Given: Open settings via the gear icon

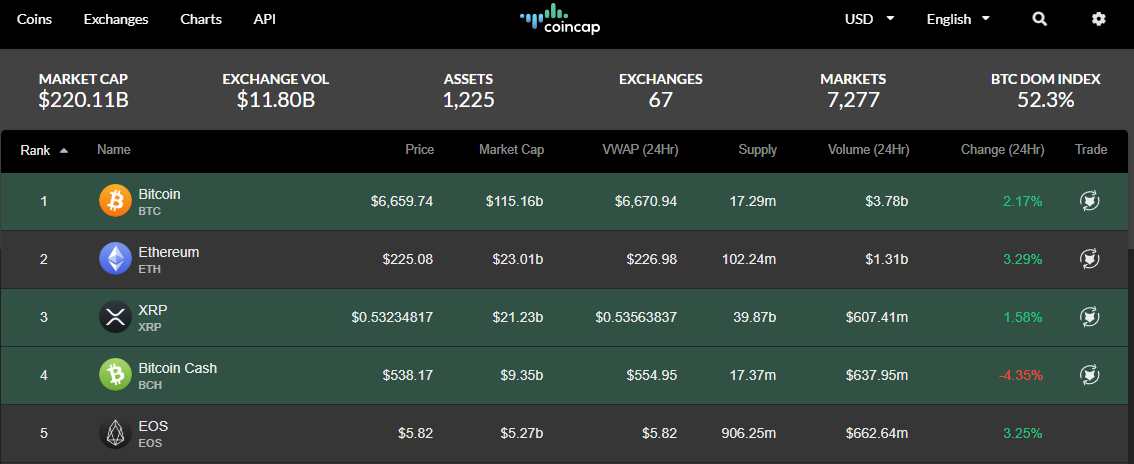Looking at the screenshot, I should pos(1099,19).
